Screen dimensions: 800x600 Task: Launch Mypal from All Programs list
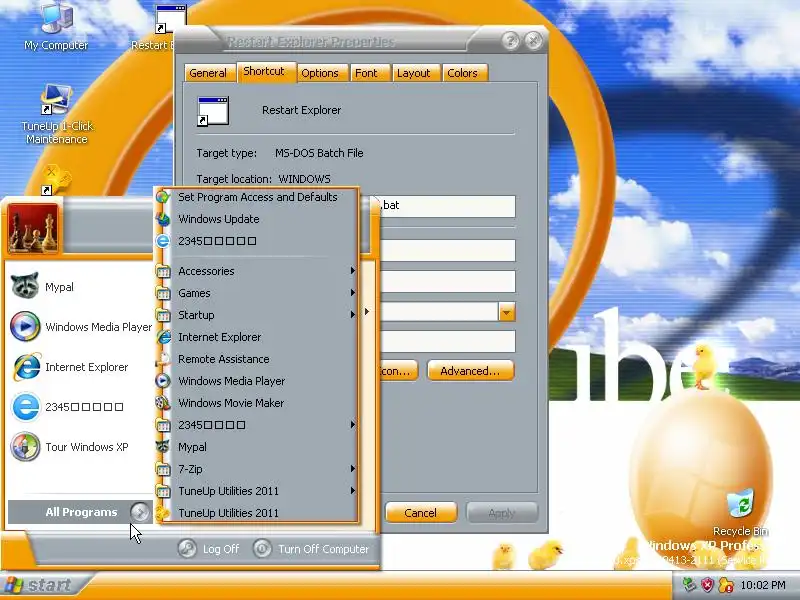point(257,447)
